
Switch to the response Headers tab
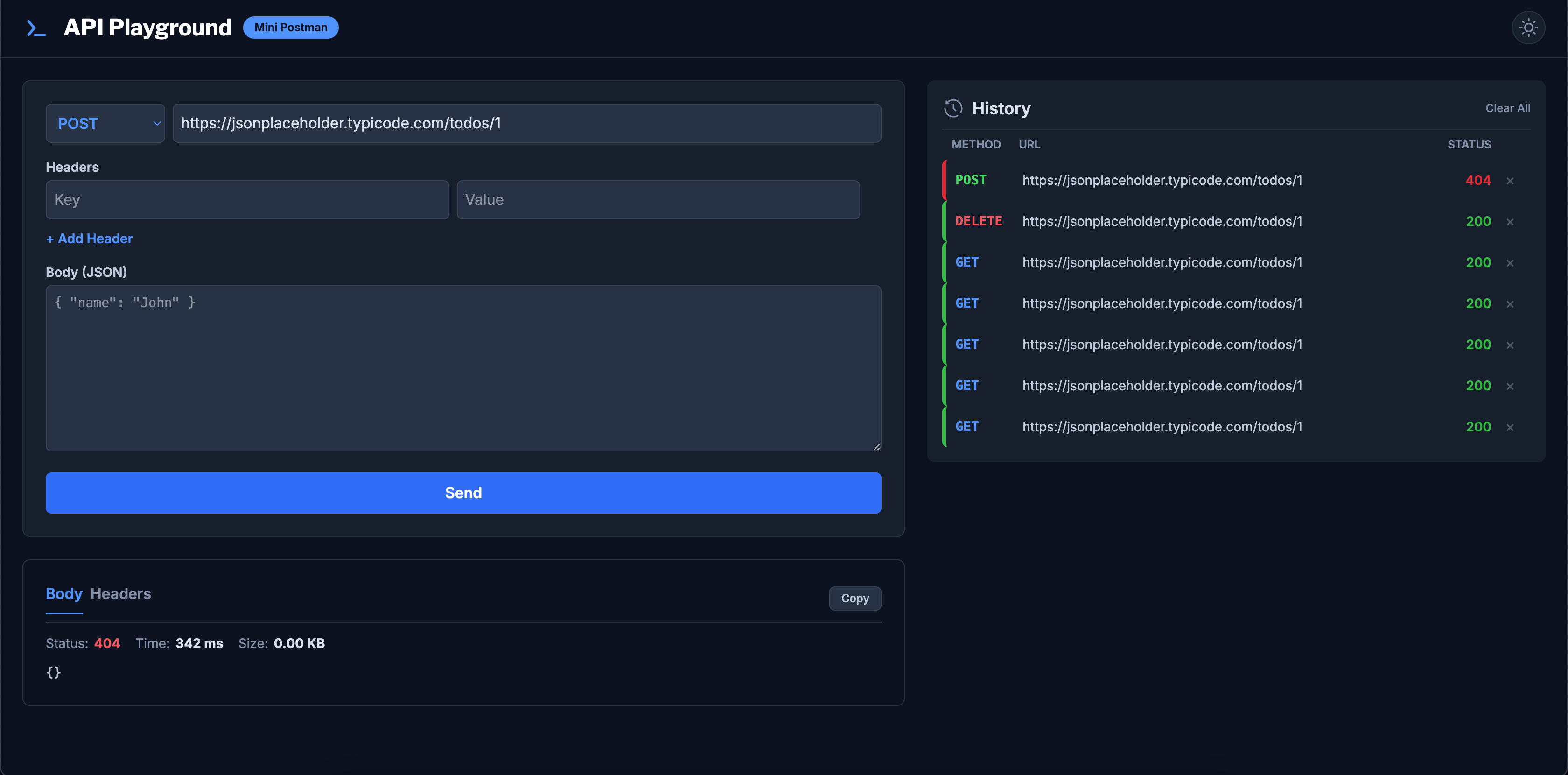pyautogui.click(x=120, y=593)
